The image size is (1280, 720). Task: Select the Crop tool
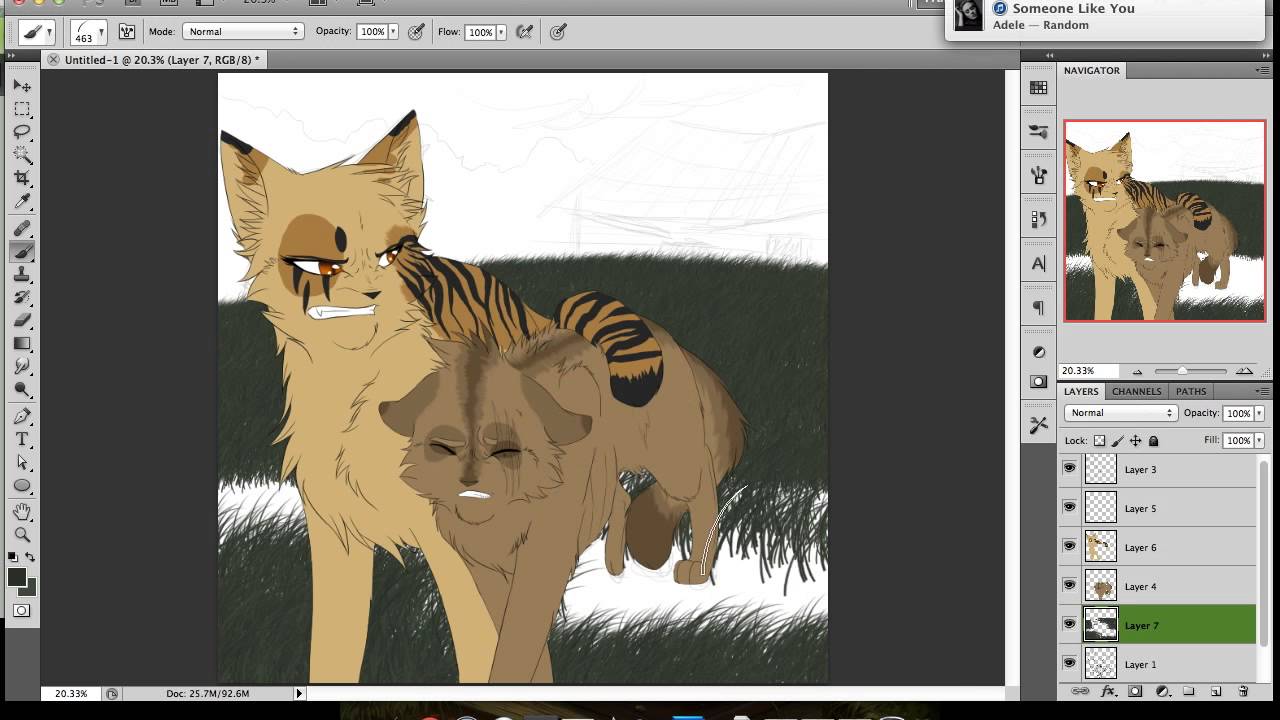coord(22,178)
